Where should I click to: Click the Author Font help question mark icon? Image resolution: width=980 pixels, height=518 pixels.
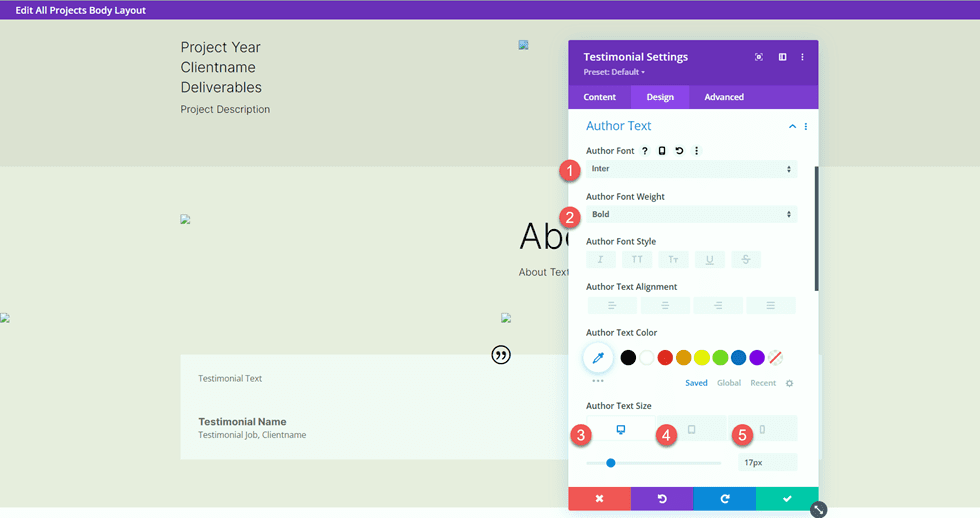pos(645,151)
